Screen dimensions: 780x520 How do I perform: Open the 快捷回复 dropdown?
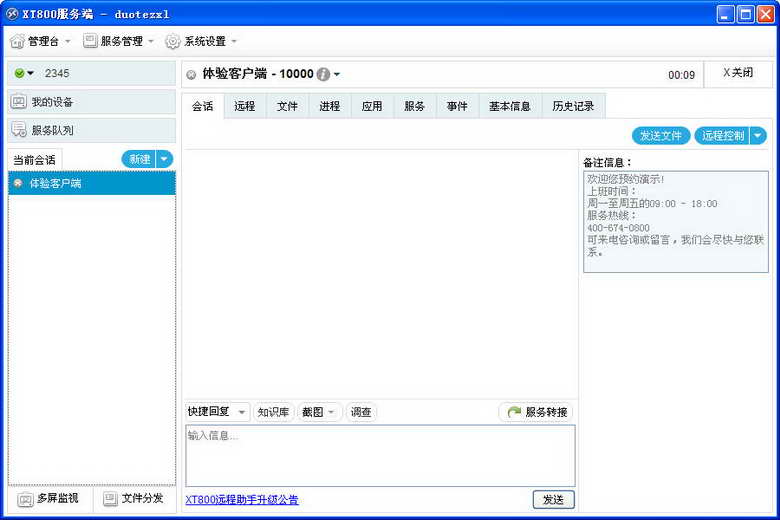(217, 412)
